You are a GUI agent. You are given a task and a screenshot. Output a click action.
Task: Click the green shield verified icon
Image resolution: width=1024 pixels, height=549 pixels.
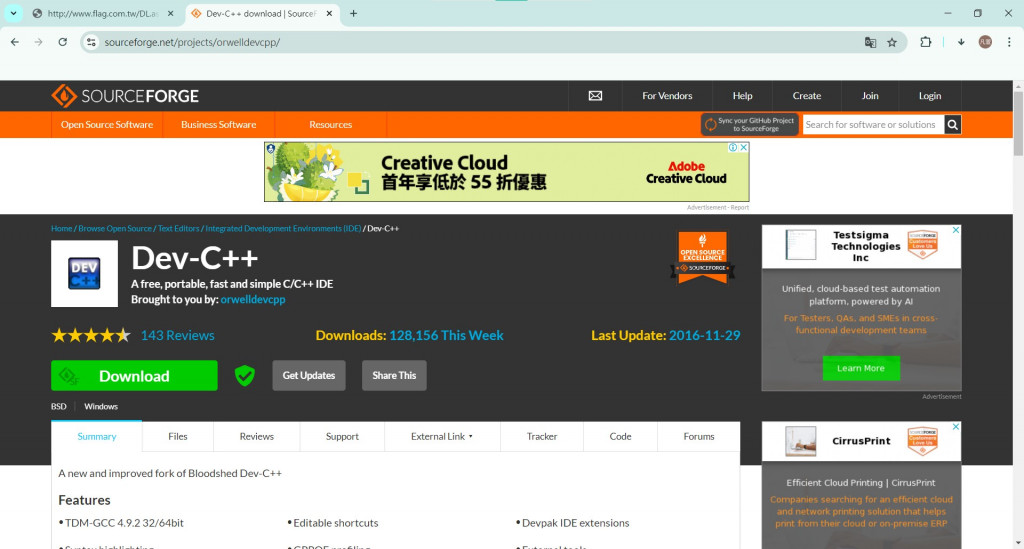245,375
